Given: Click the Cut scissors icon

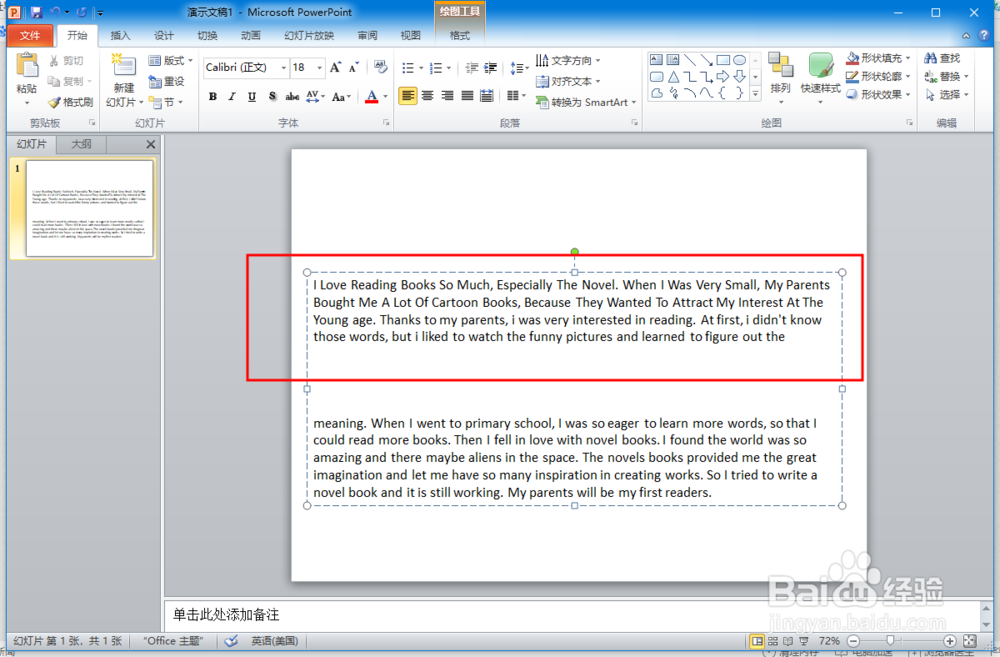Looking at the screenshot, I should tap(54, 61).
